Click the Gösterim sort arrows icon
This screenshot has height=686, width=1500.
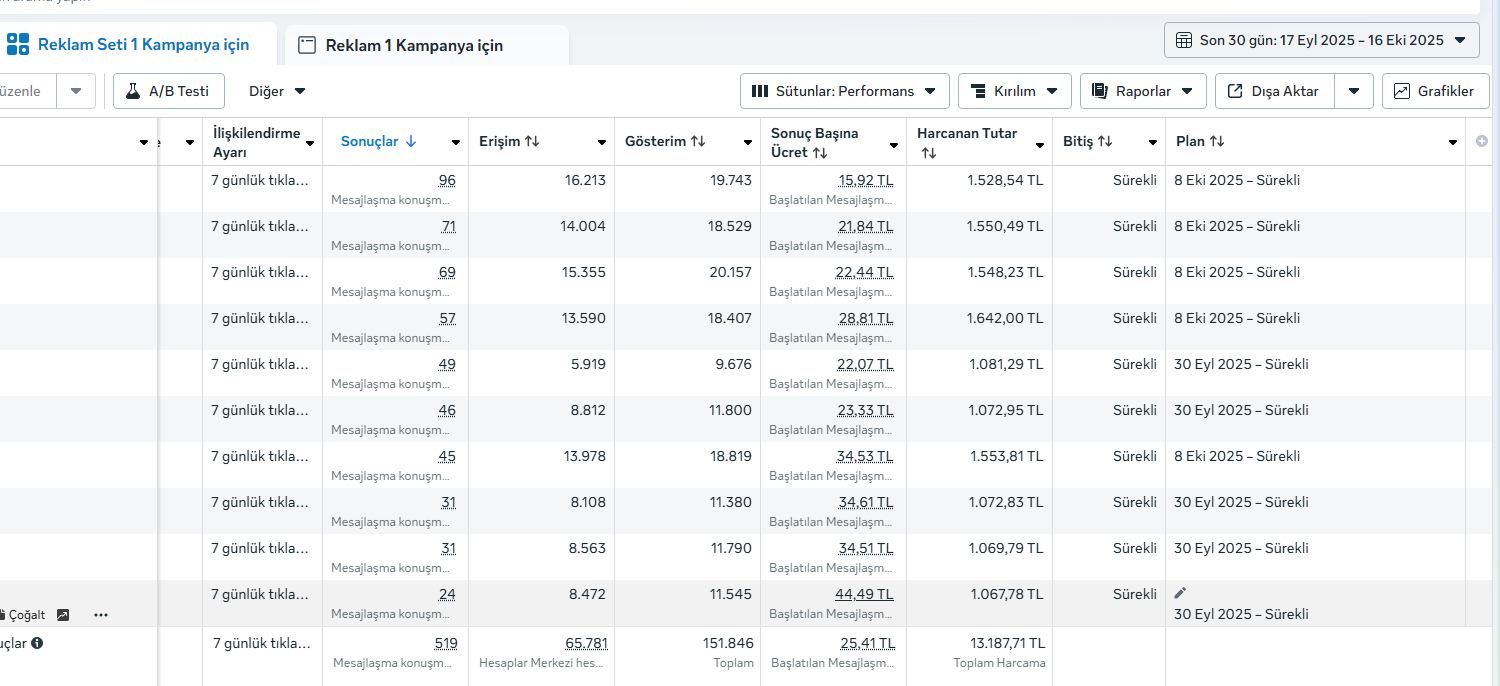[x=698, y=142]
